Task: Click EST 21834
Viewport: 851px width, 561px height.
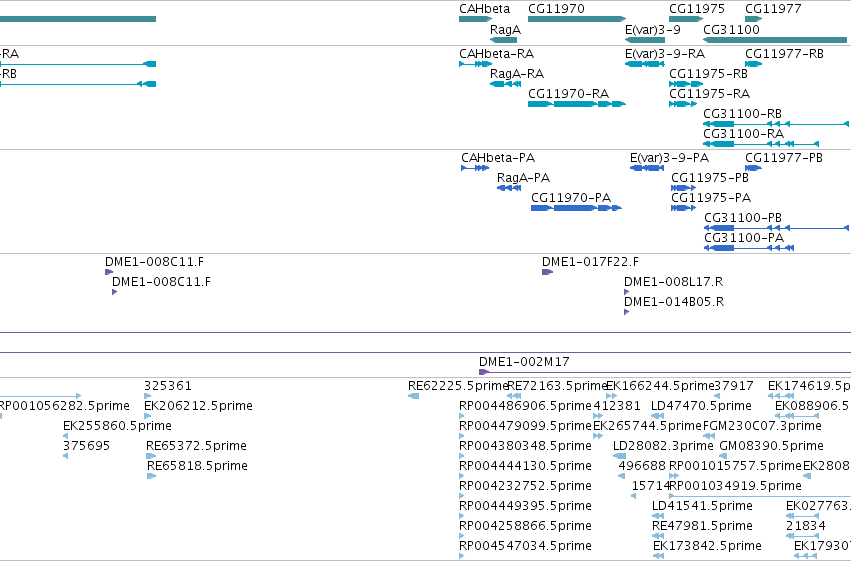Action: pyautogui.click(x=802, y=537)
